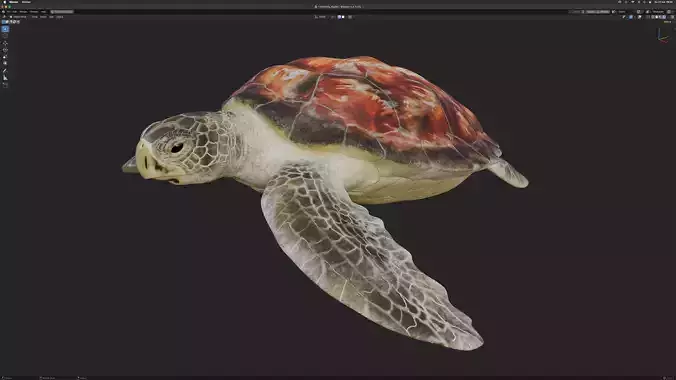Open the View menu in viewport header

[34, 17]
